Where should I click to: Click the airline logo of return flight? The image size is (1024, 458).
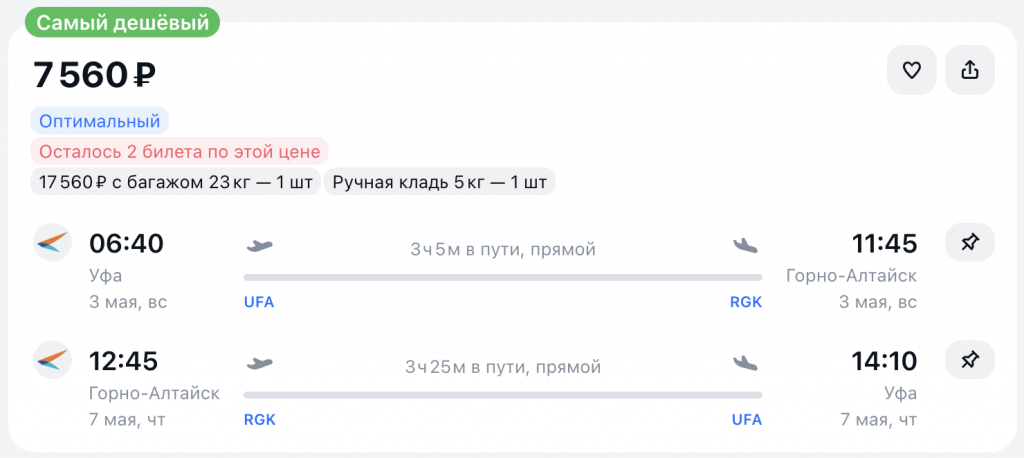(52, 360)
